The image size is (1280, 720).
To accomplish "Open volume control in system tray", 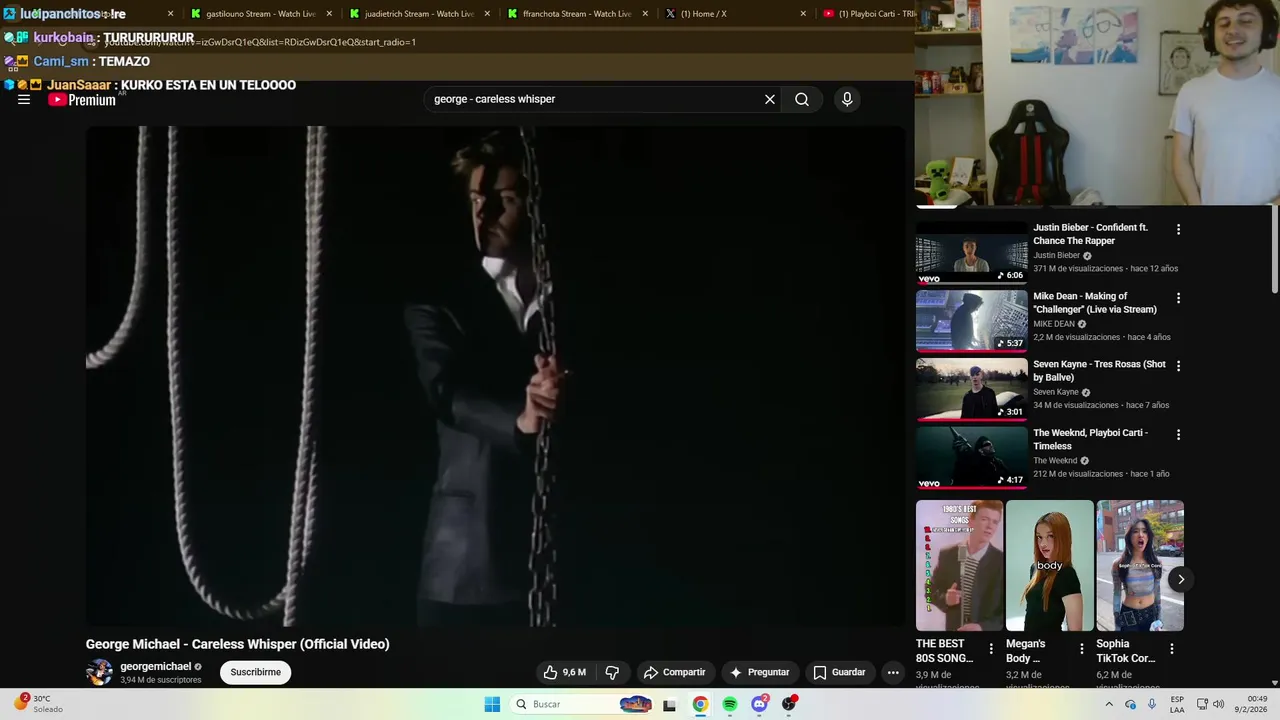I will coord(1219,704).
